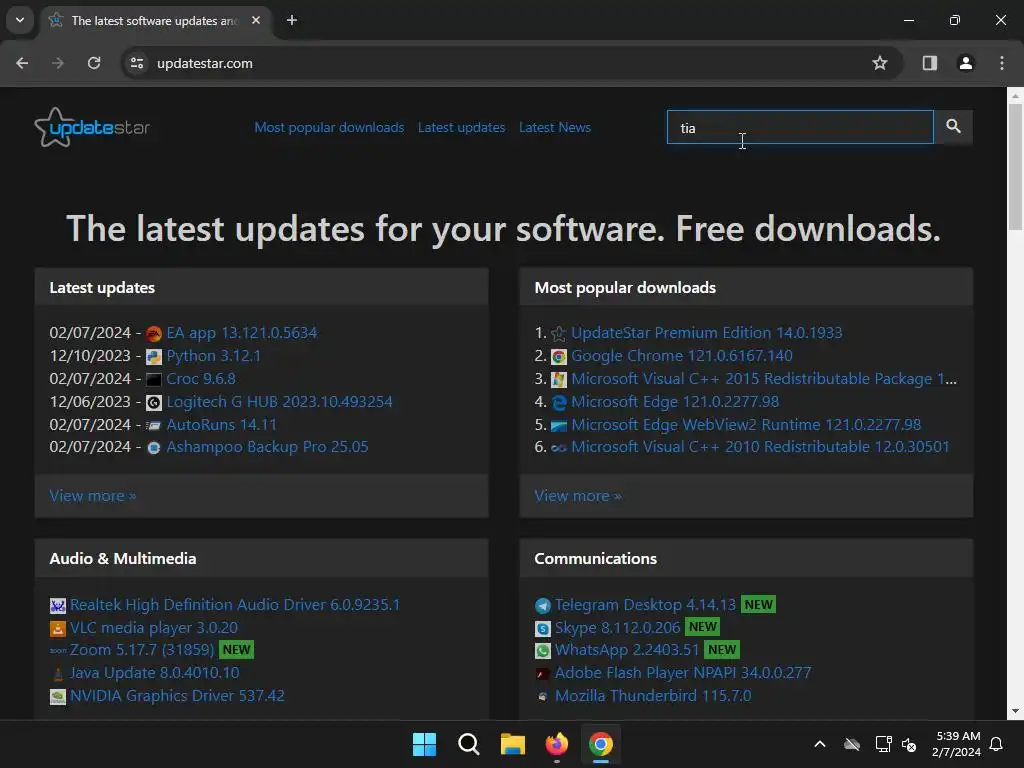Screen dimensions: 1024x768
Task: Open Microsoft Visual C++ 2010 Redistributable link
Action: click(x=760, y=447)
